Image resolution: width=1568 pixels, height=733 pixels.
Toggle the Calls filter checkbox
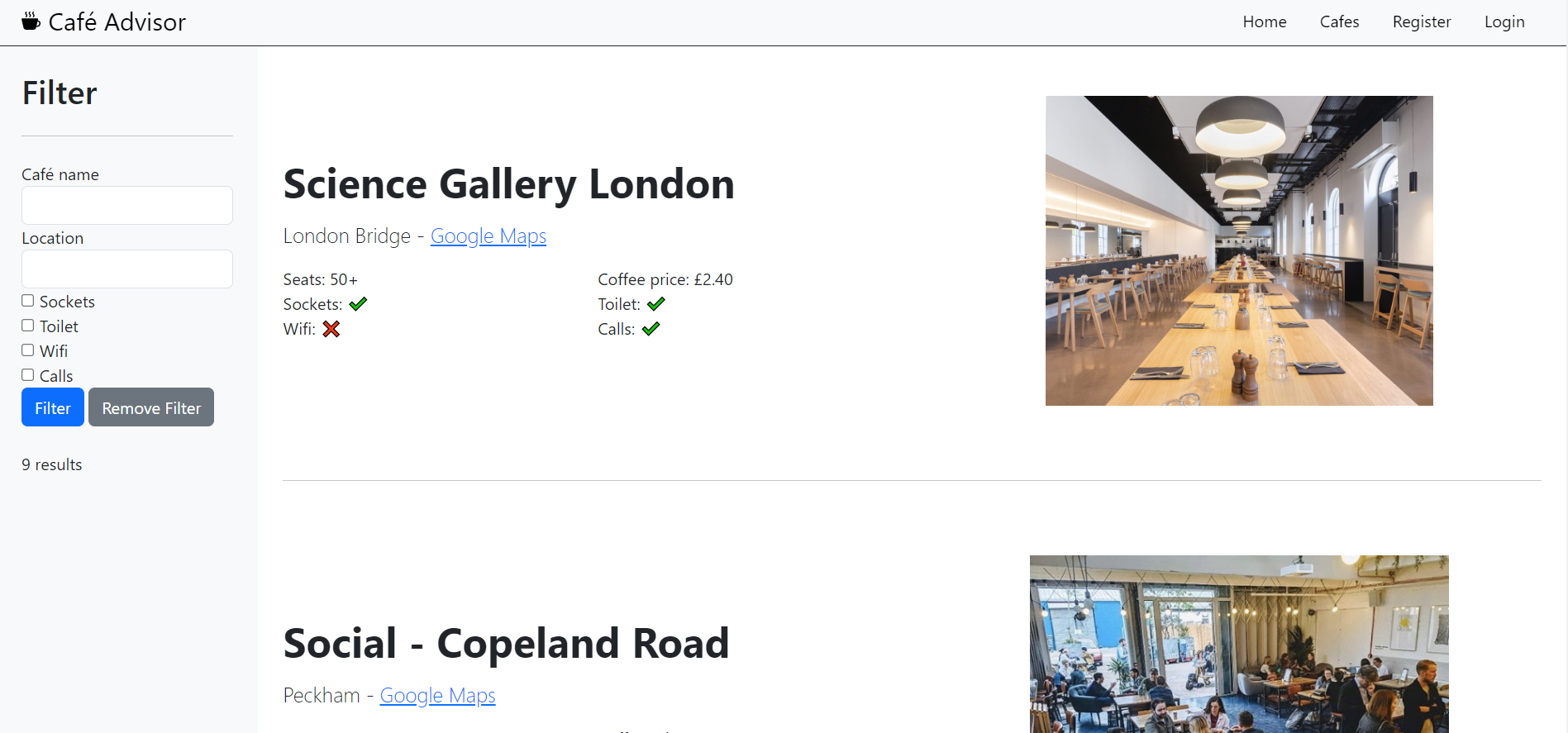[x=28, y=375]
